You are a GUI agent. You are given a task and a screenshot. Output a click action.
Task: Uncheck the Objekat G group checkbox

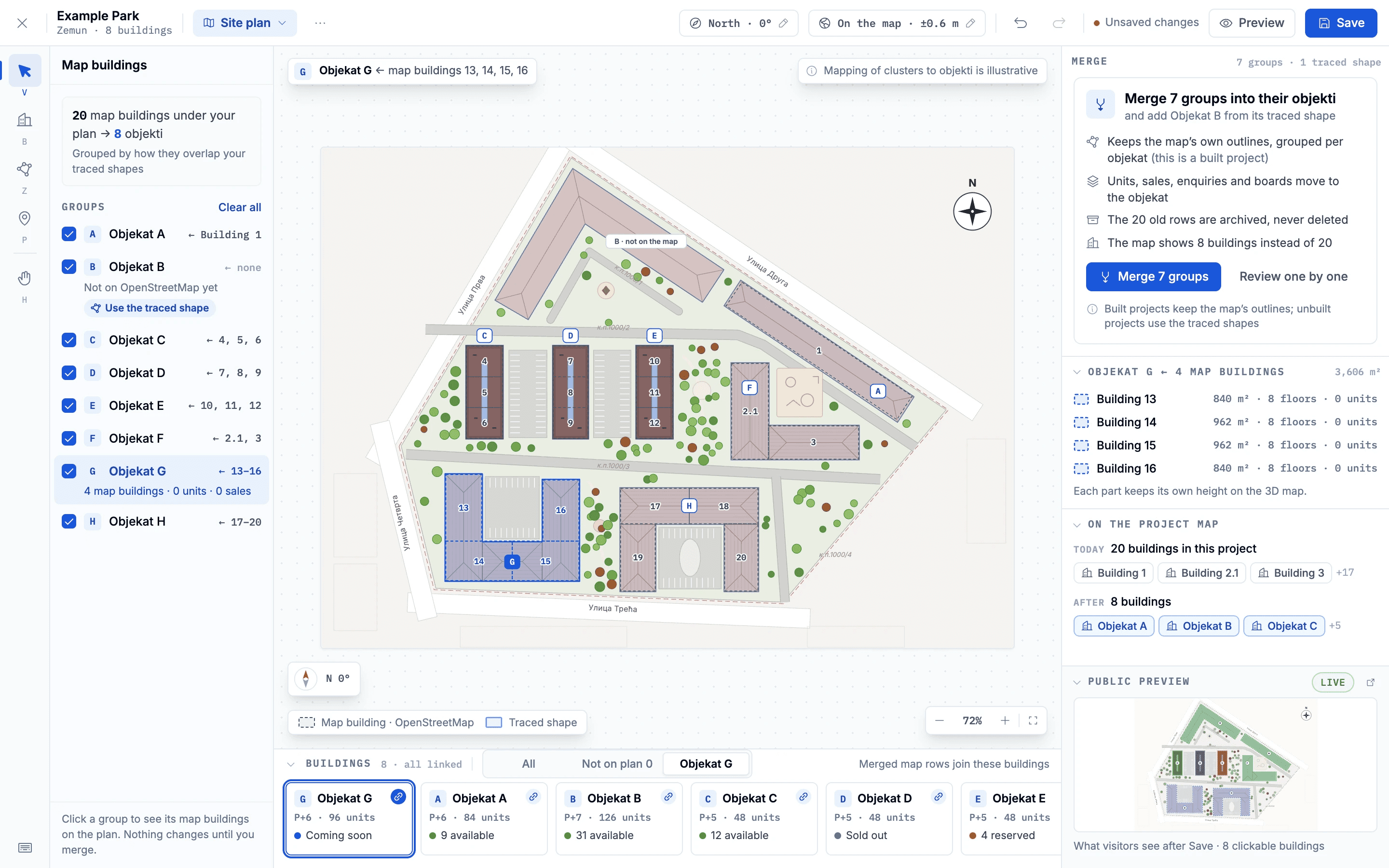(69, 471)
